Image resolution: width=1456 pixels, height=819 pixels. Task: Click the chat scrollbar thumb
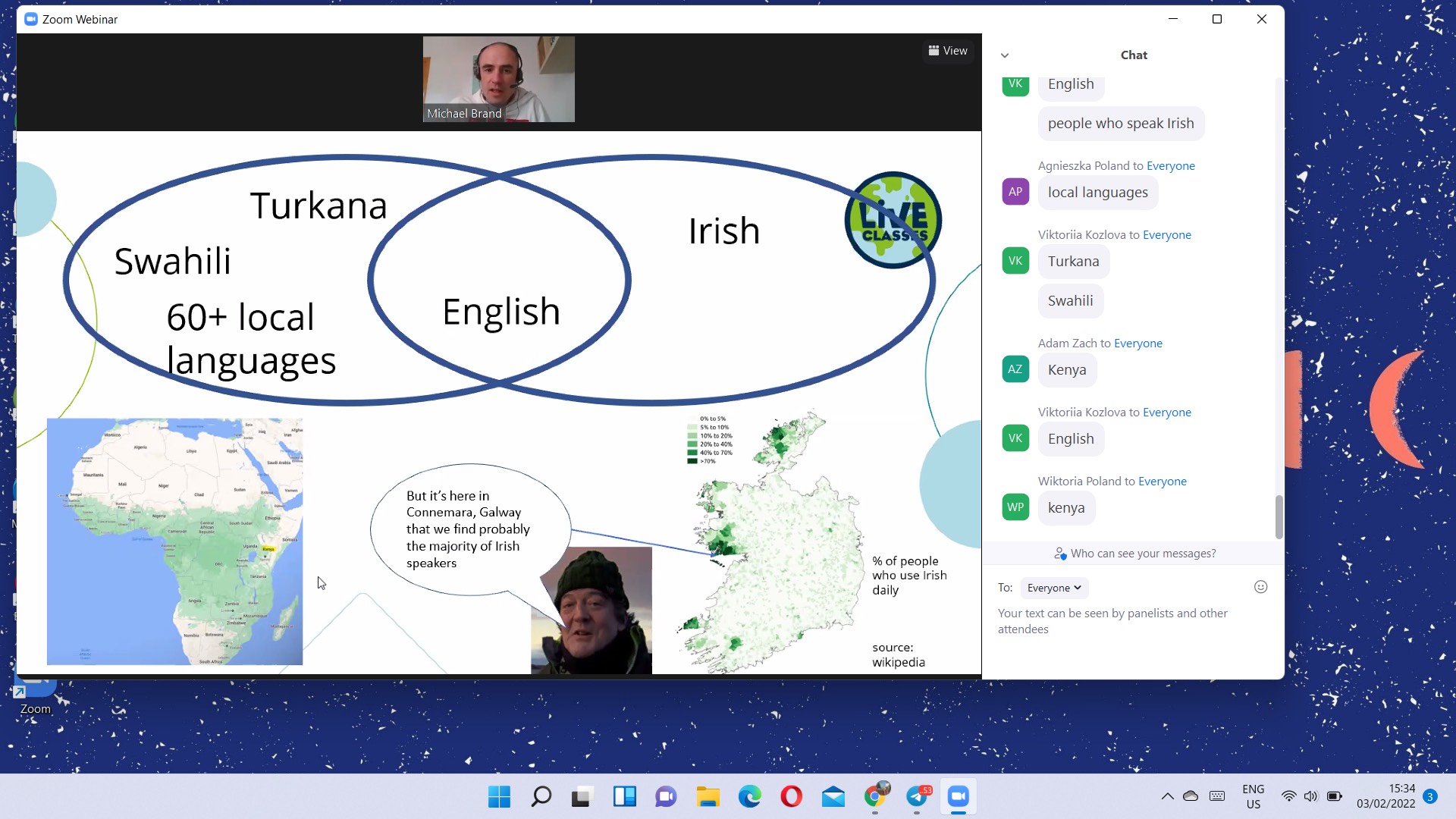(x=1279, y=516)
